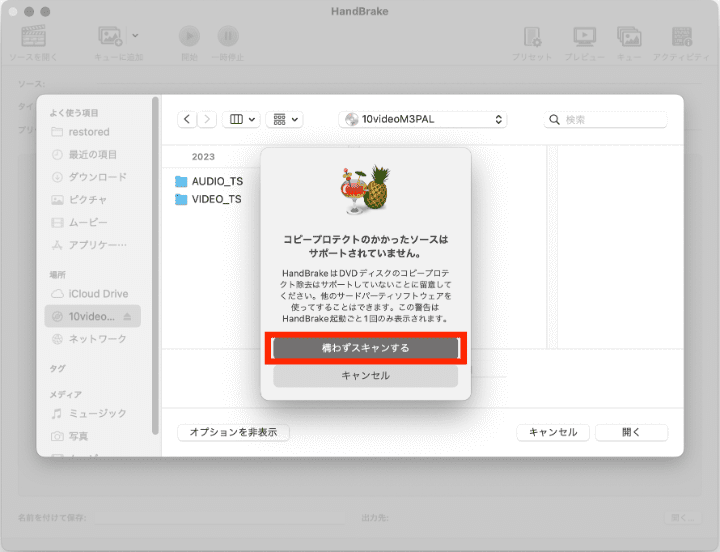Viewport: 720px width, 552px height.
Task: Go back with the left chevron button
Action: [187, 119]
